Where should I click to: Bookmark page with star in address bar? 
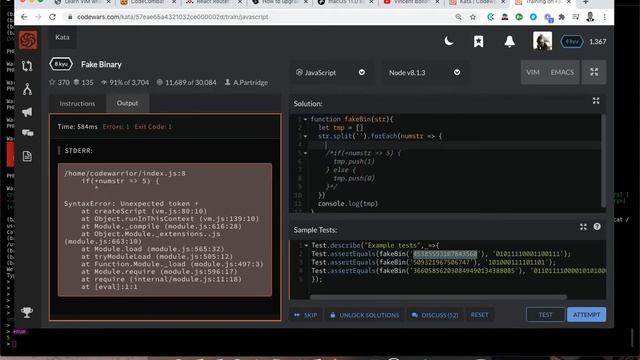(473, 17)
